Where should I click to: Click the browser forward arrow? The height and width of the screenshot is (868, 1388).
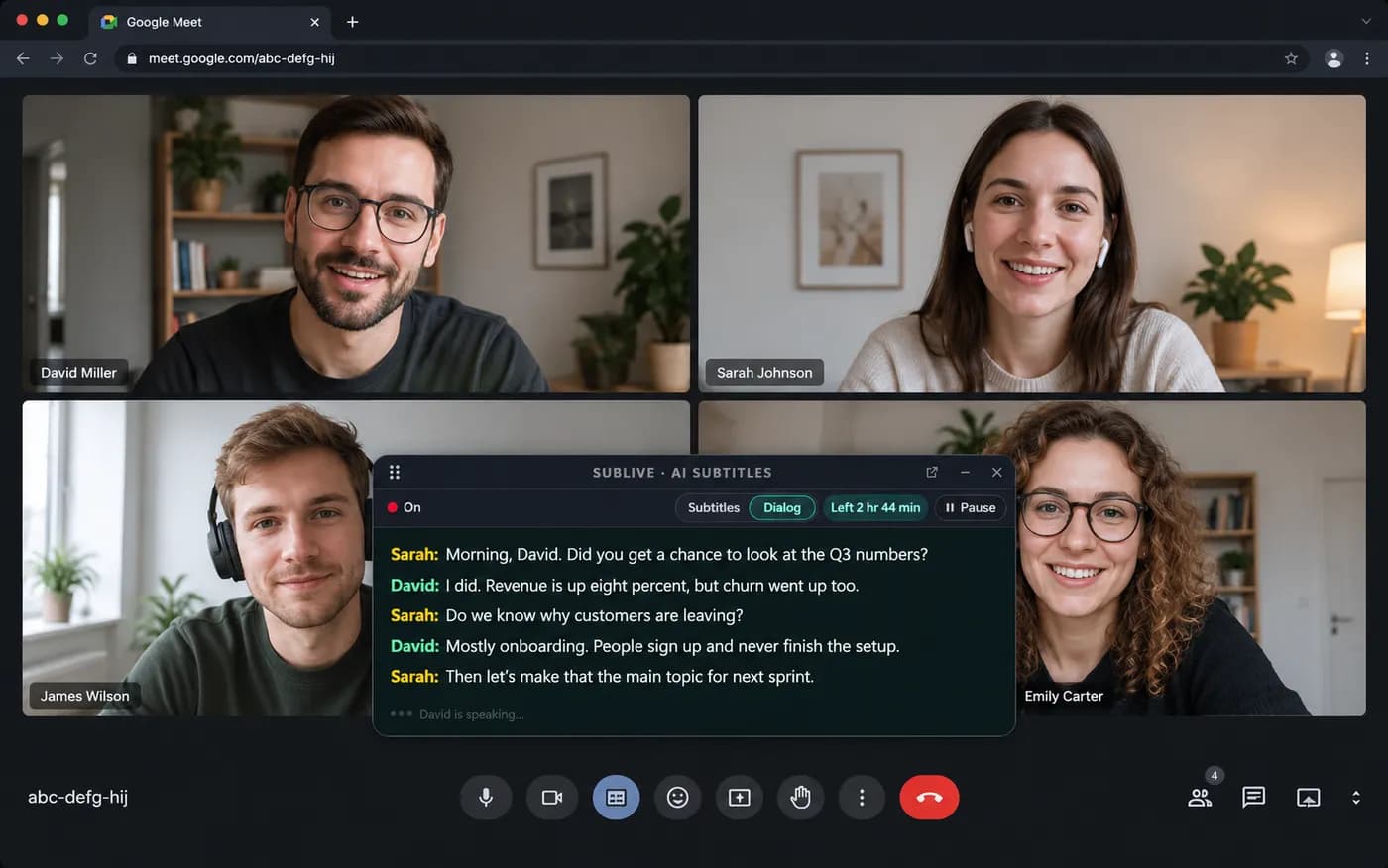tap(57, 58)
